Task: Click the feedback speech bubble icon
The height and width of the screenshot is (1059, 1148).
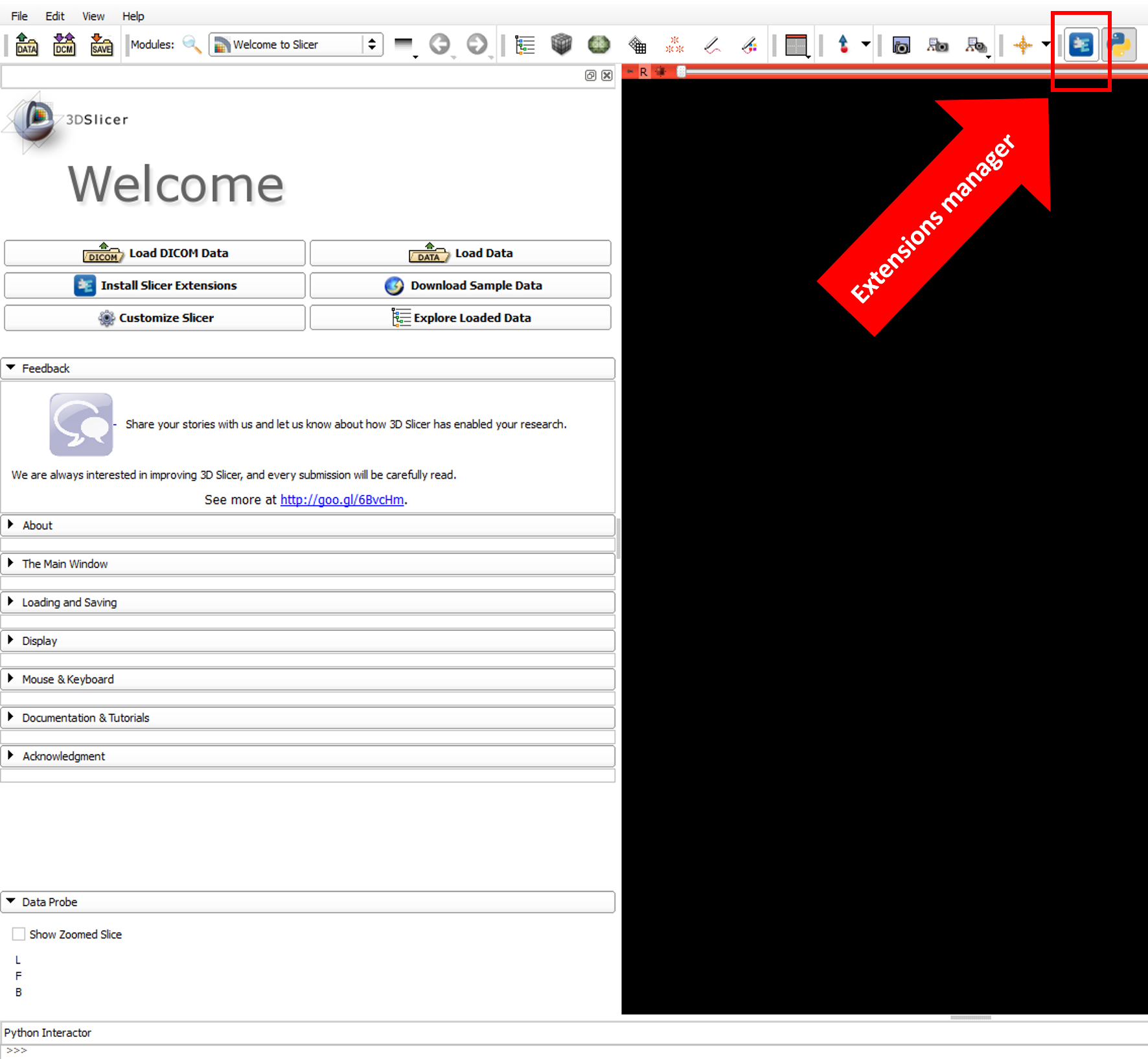Action: 81,424
